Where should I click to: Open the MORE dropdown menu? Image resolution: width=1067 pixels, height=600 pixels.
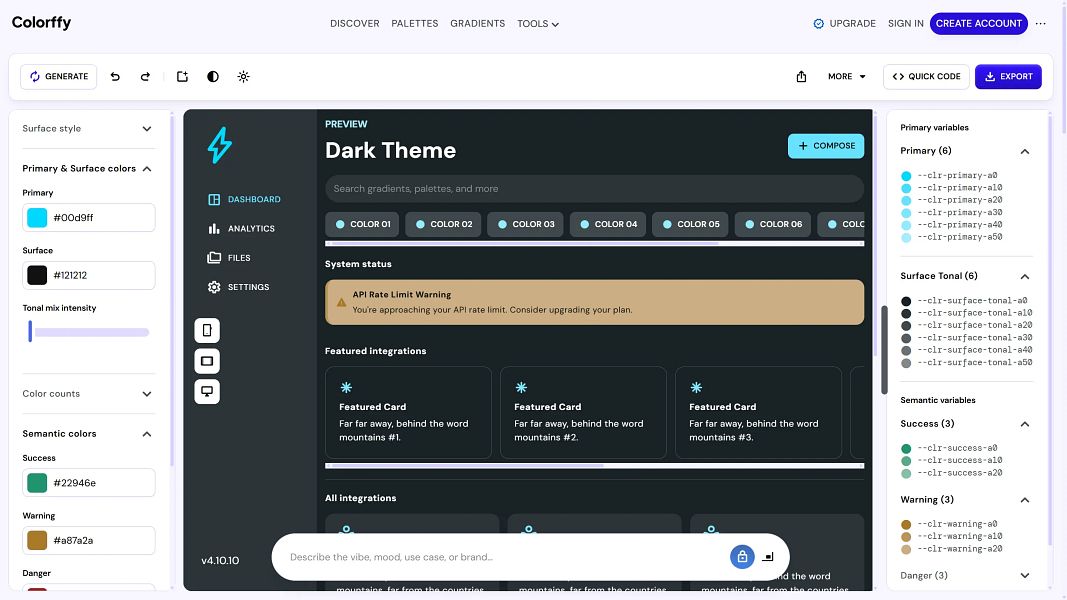point(847,77)
